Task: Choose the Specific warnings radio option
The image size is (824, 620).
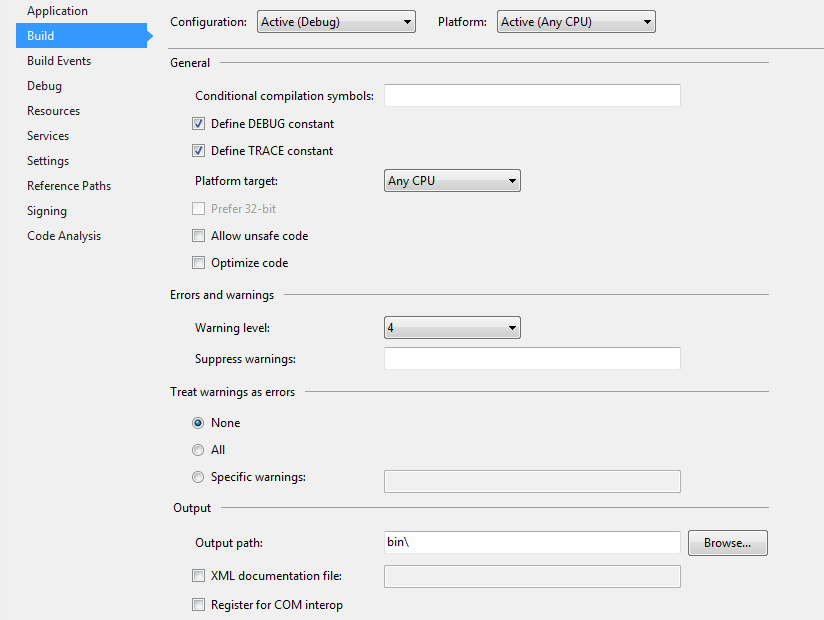Action: point(198,477)
